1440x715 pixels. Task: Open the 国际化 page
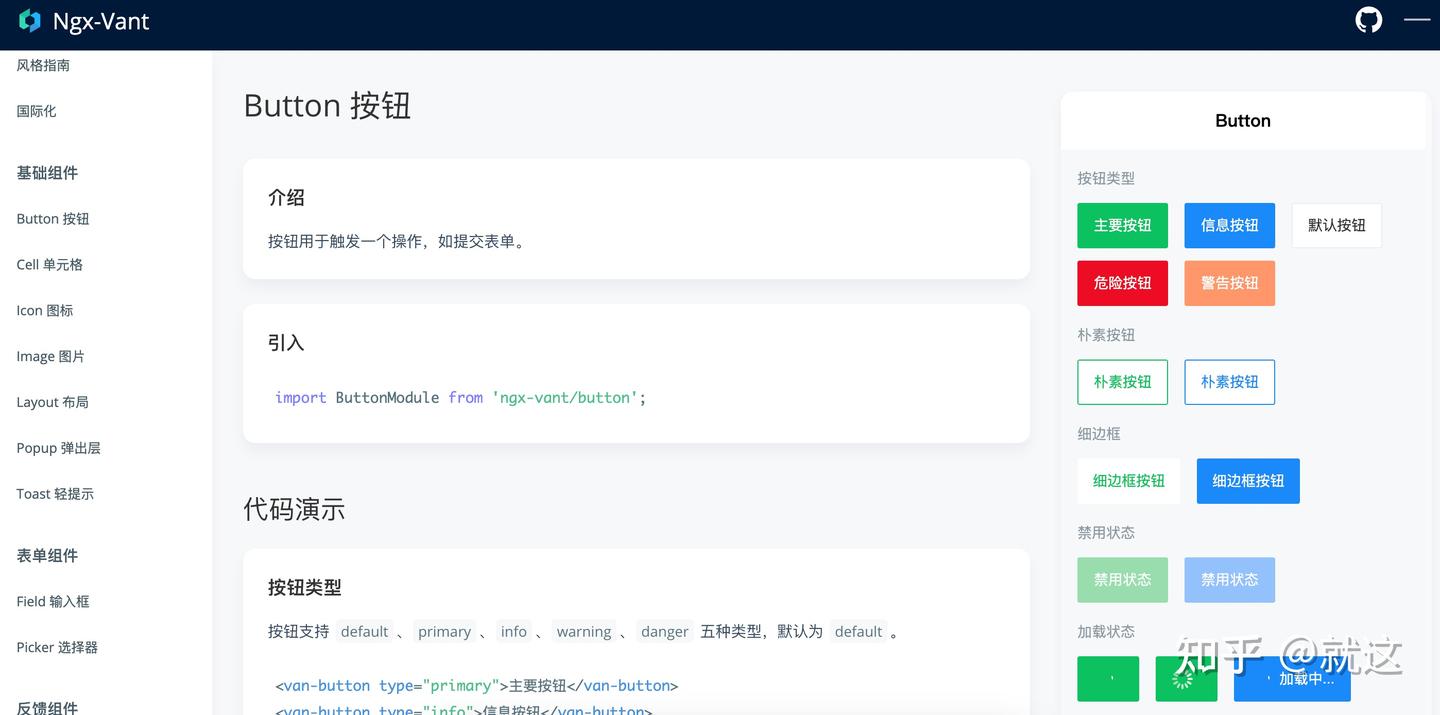pyautogui.click(x=36, y=110)
